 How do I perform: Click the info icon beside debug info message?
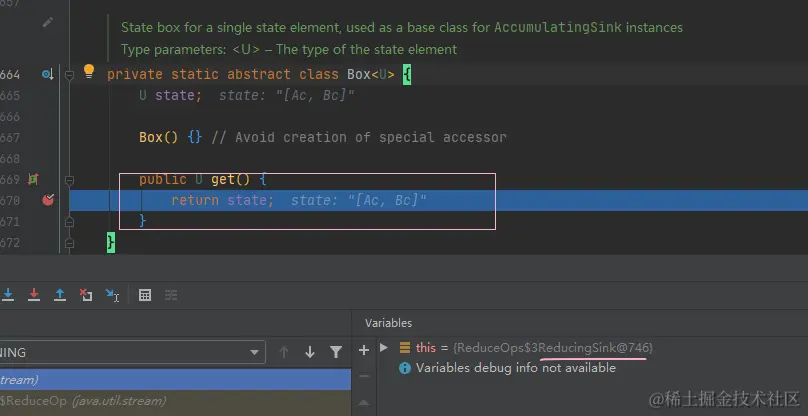point(405,368)
